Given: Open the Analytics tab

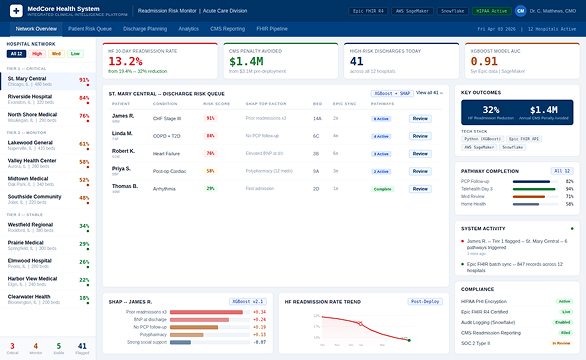Looking at the screenshot, I should point(188,29).
